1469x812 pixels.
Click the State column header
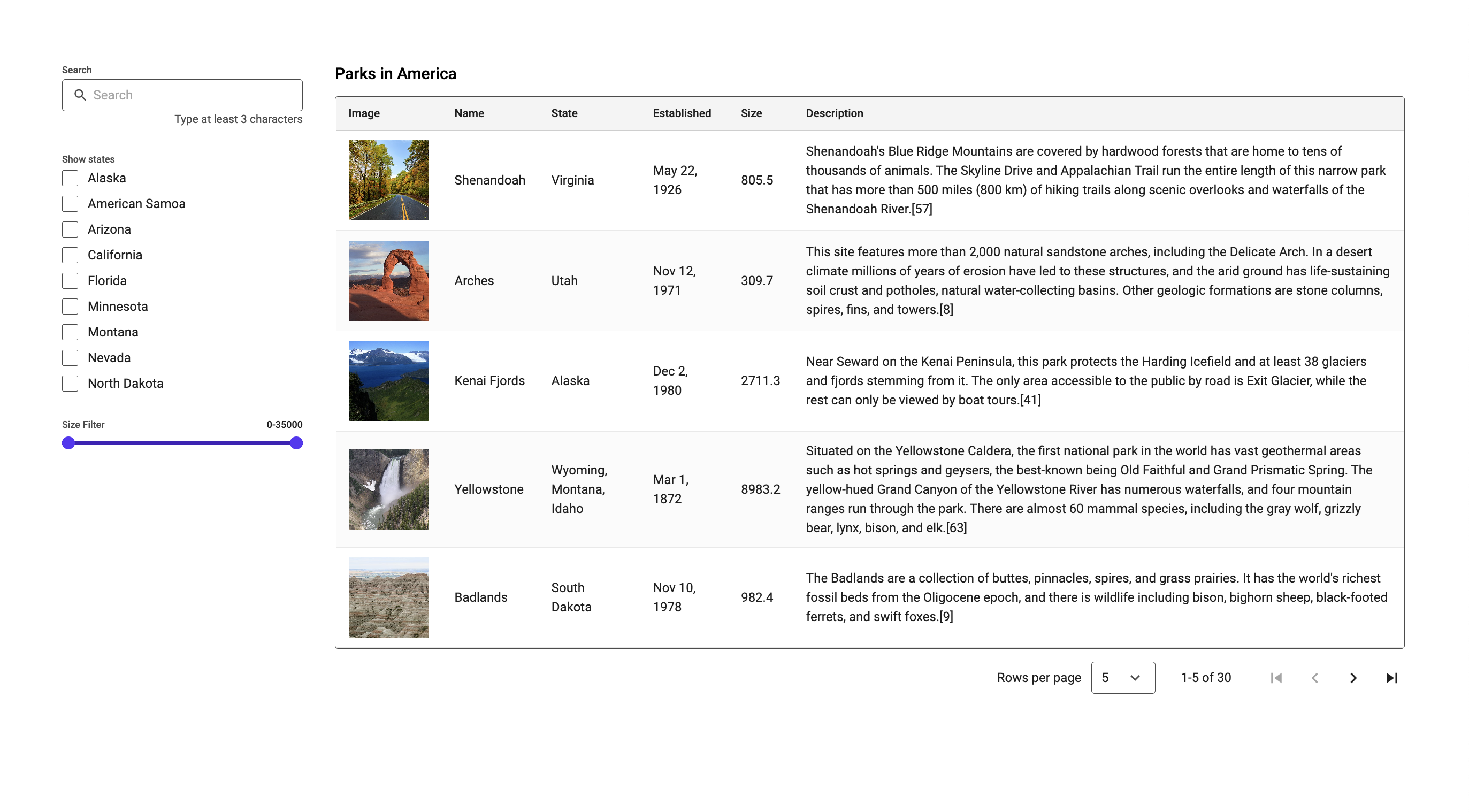564,113
